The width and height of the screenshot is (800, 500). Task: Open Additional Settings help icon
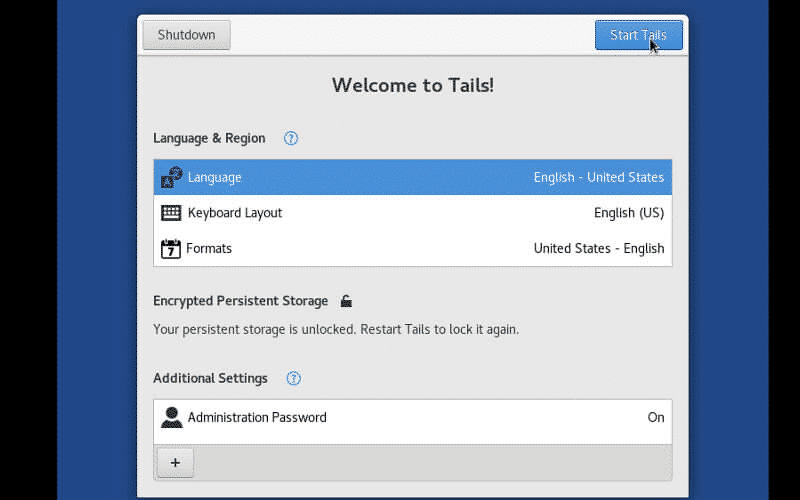pyautogui.click(x=293, y=378)
